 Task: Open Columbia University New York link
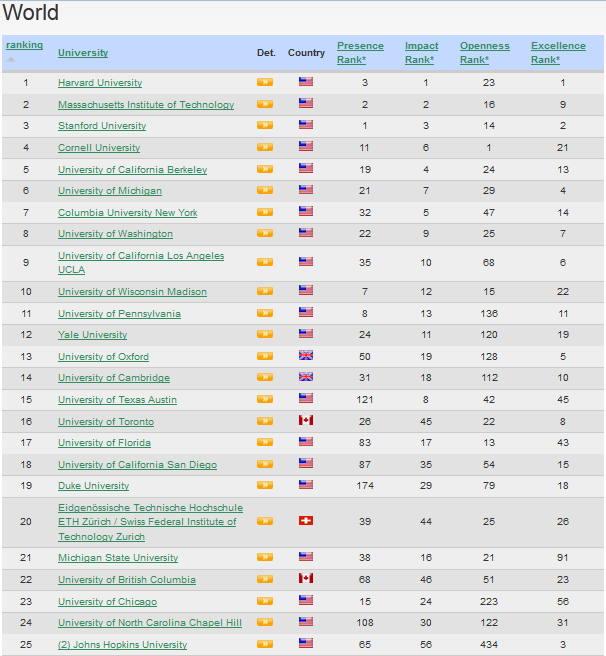pos(128,213)
